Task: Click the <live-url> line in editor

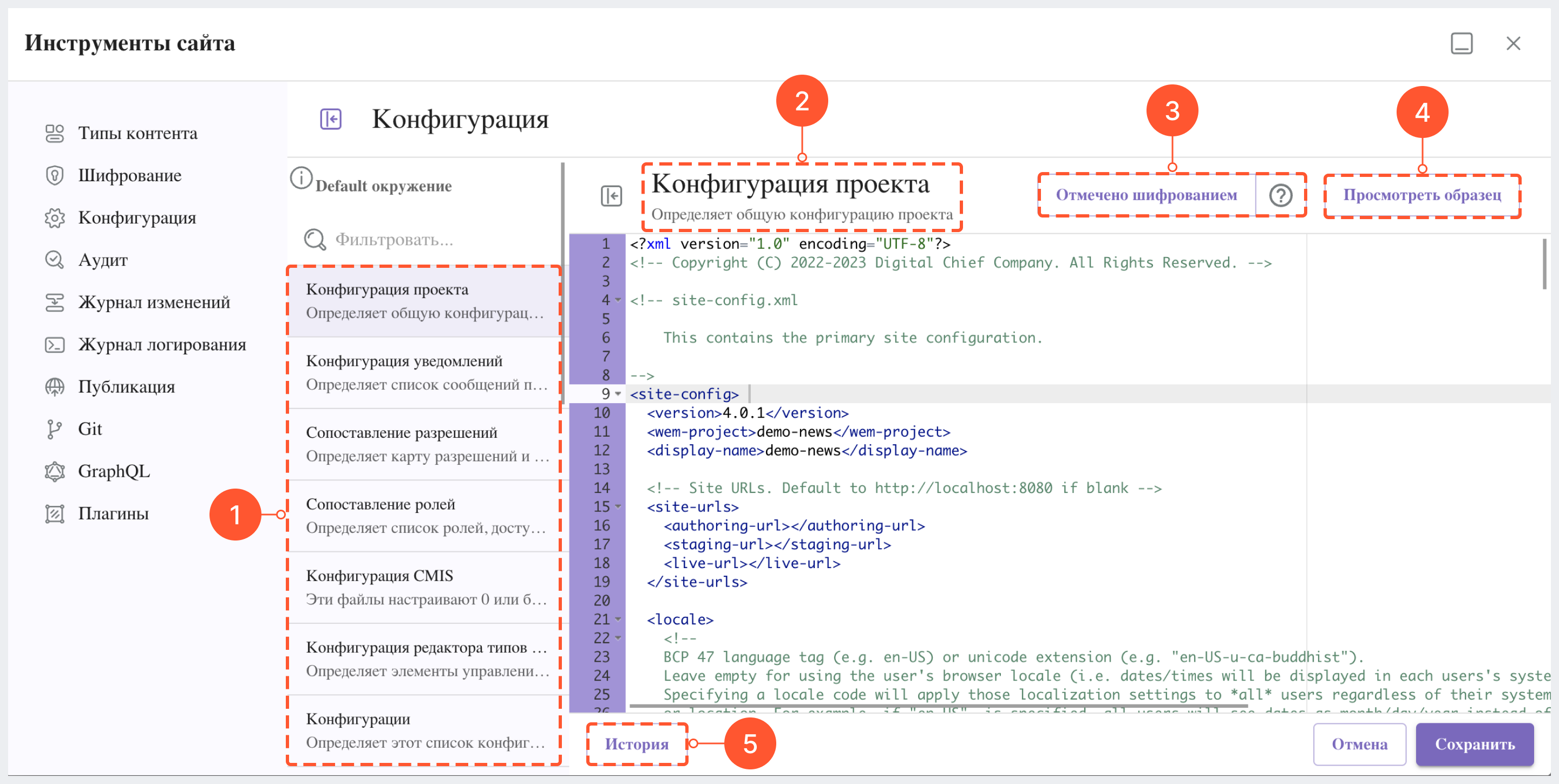Action: tap(752, 563)
